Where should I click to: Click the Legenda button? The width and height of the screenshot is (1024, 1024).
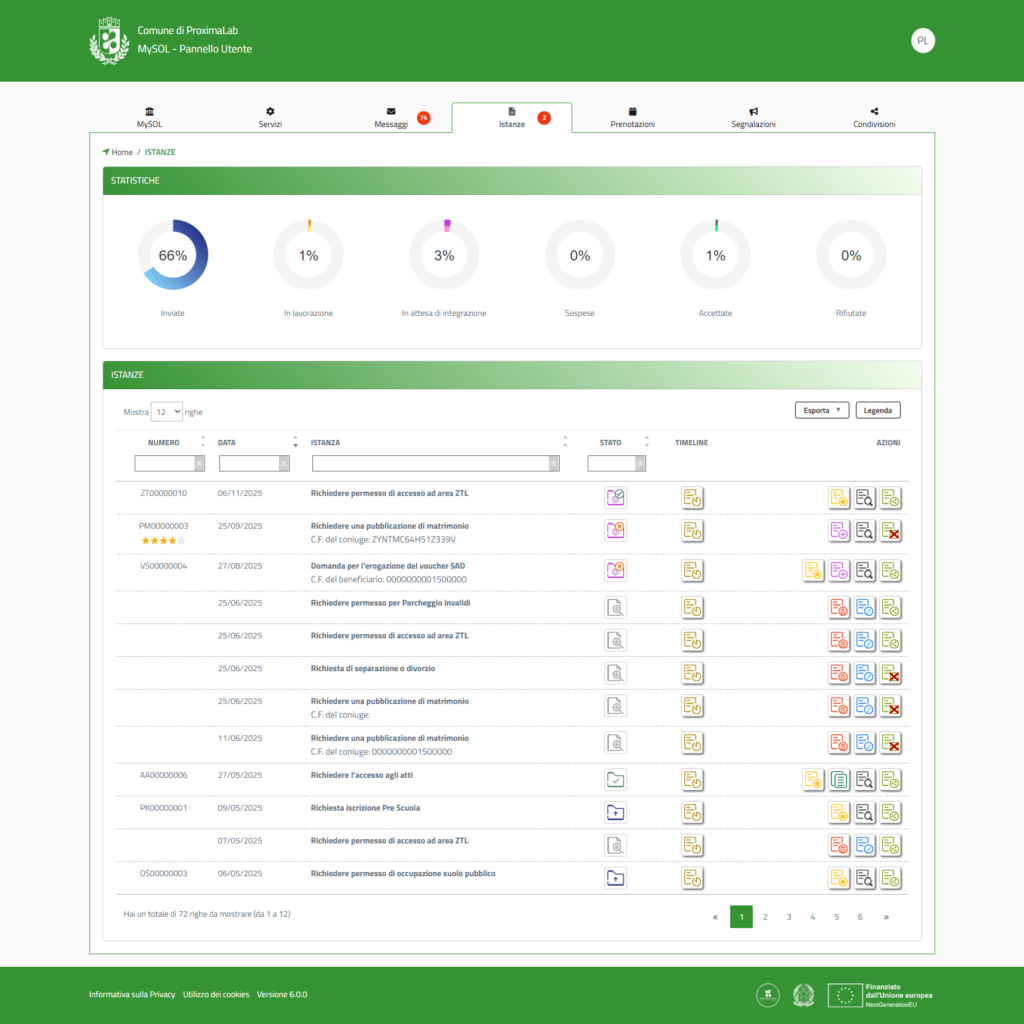(x=878, y=410)
